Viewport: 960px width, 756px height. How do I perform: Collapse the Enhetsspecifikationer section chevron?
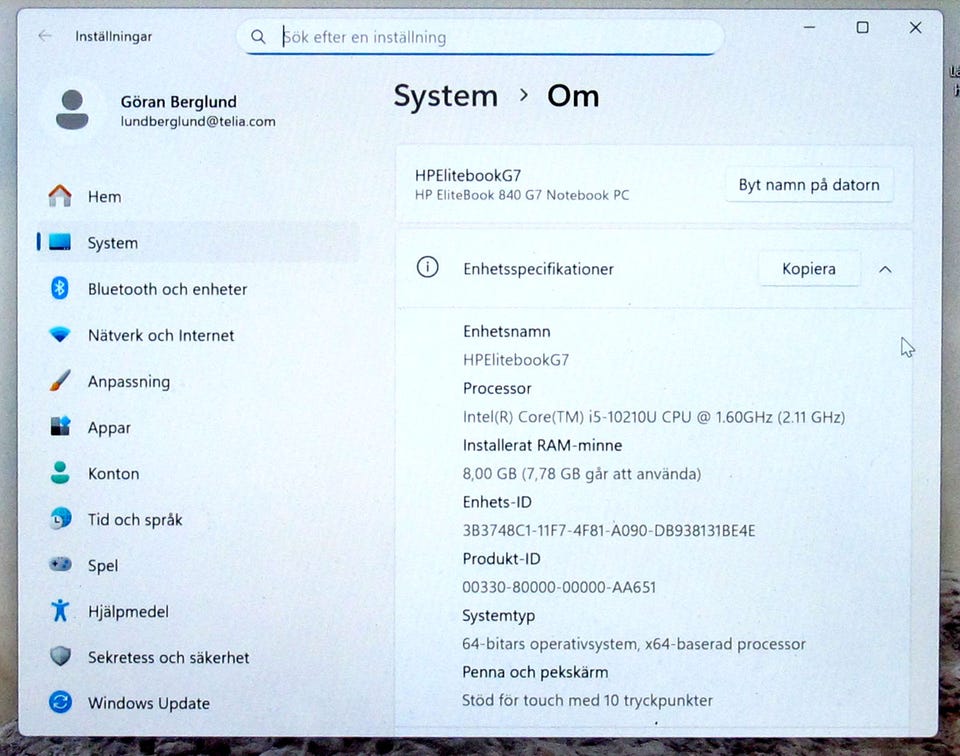(x=885, y=269)
